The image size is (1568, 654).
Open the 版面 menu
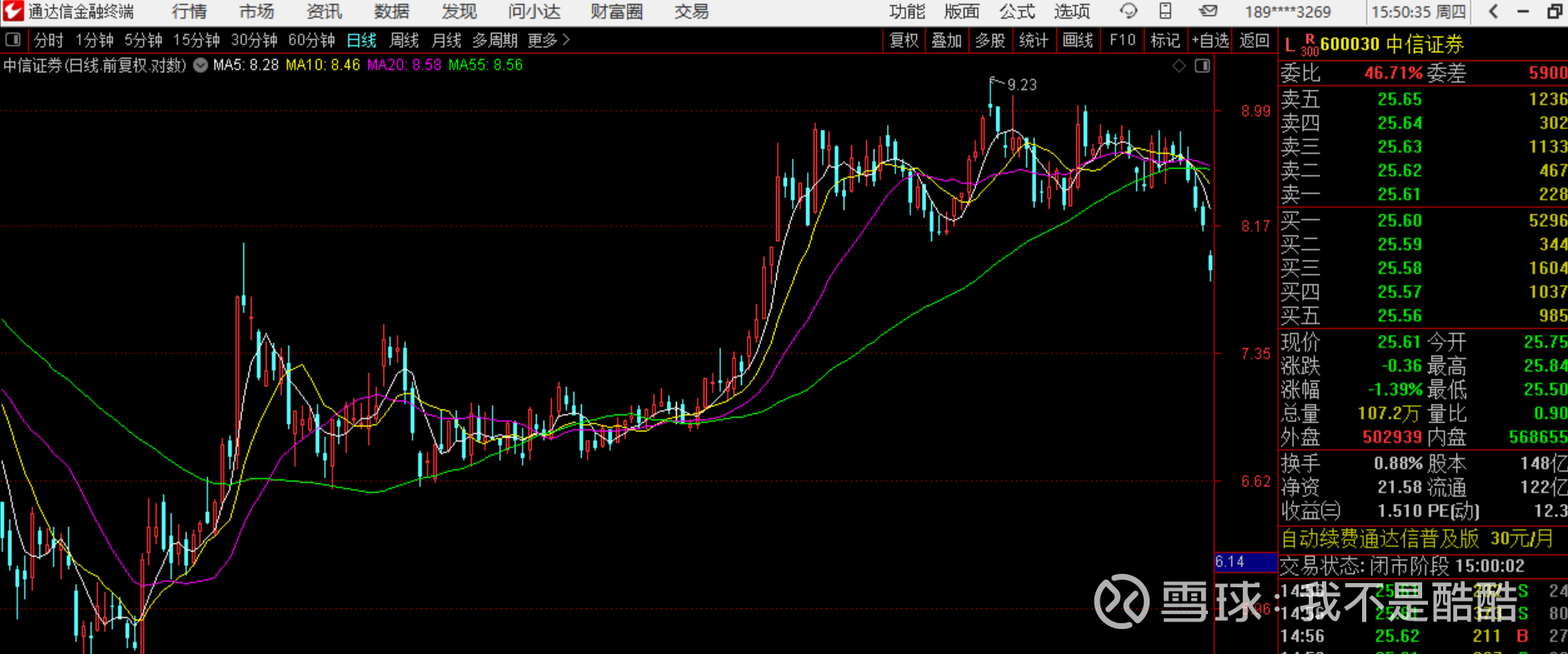tap(962, 12)
